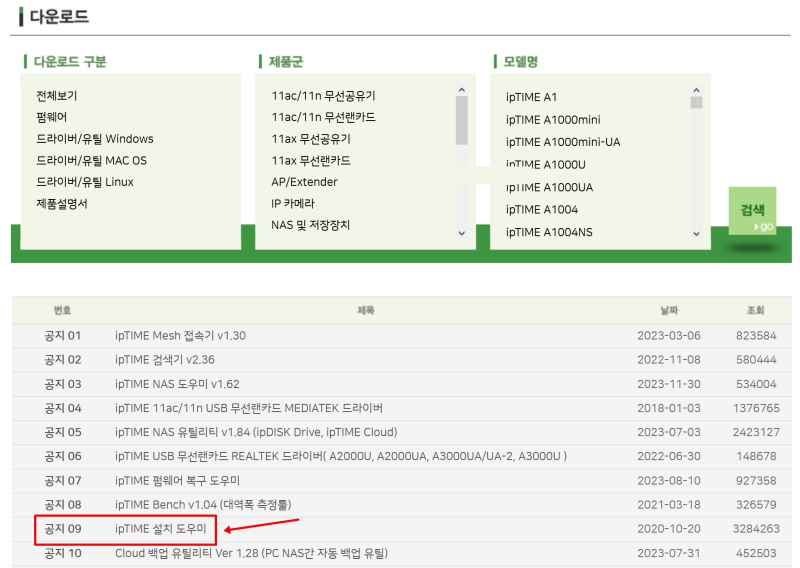Click the 제품군 list scrollbar thumb

(462, 120)
